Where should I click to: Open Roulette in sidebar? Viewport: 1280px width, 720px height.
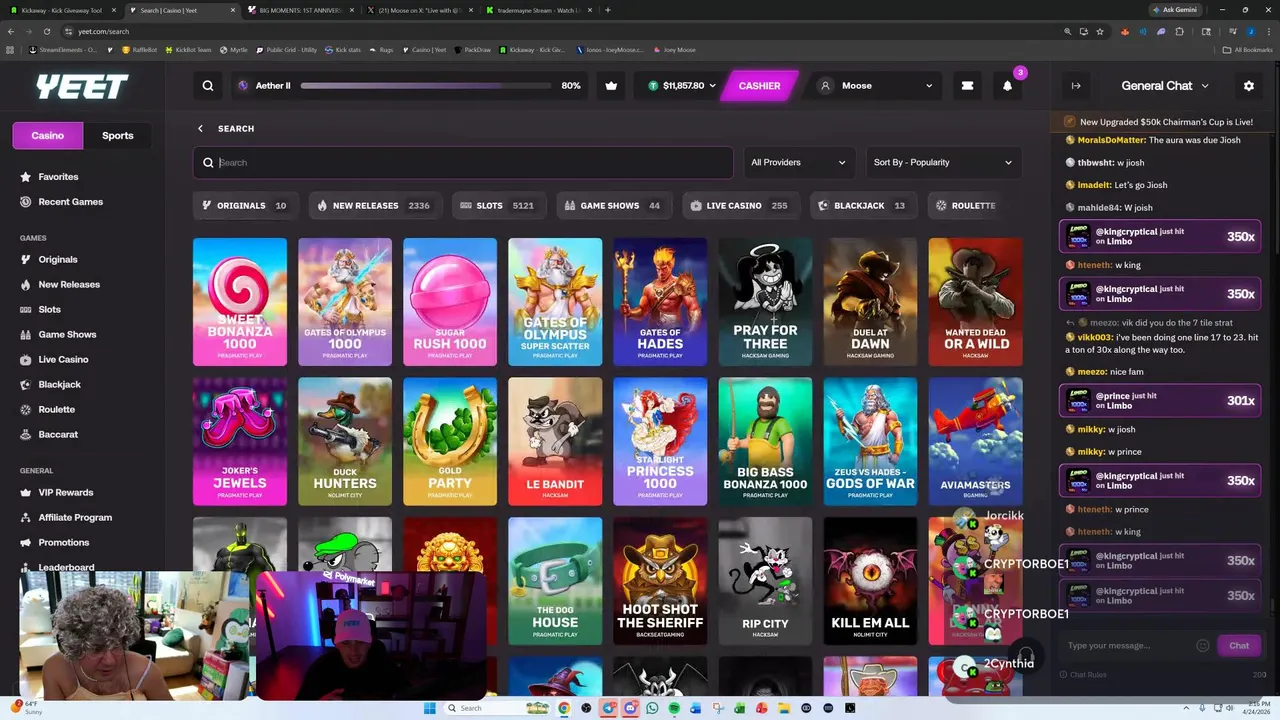(x=56, y=410)
